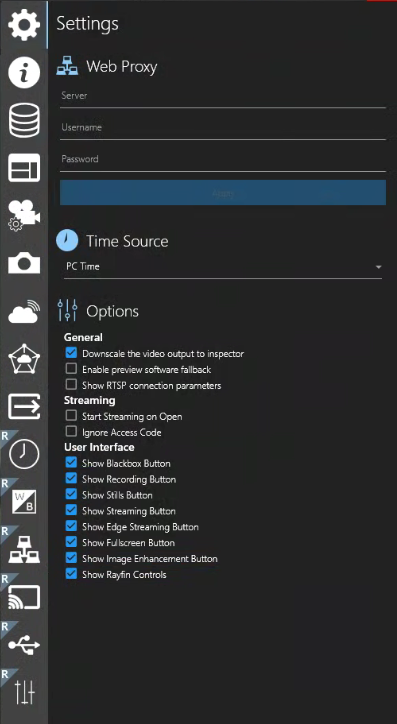Click the stills camera icon
This screenshot has height=724, width=397.
24,263
